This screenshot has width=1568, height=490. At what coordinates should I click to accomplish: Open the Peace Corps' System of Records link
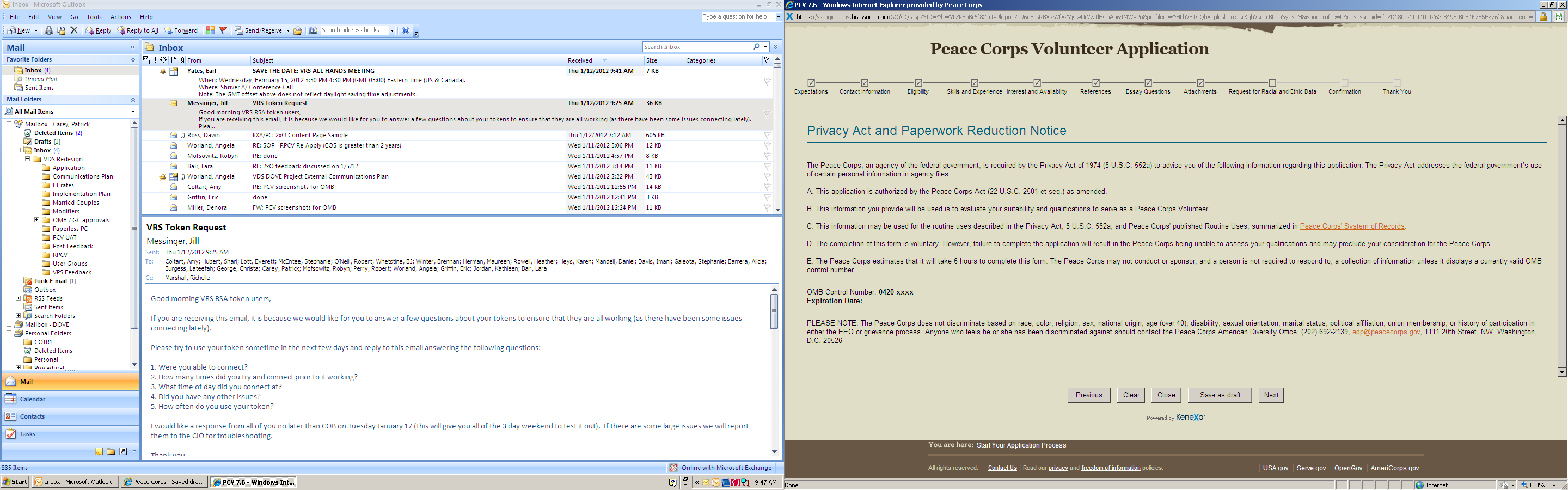click(1352, 226)
